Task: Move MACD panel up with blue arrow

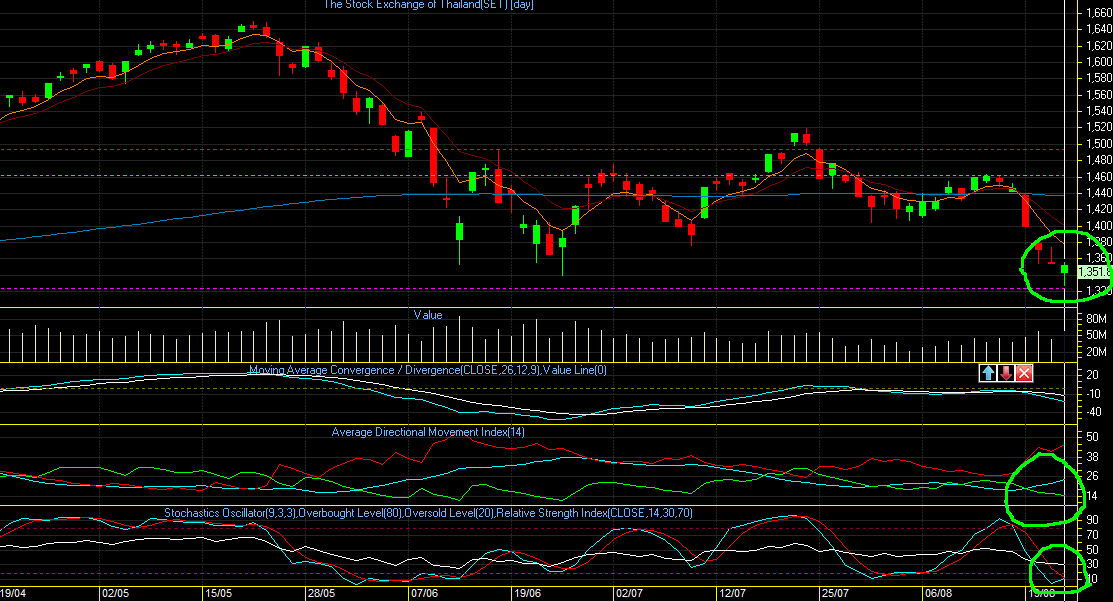Action: [x=988, y=373]
